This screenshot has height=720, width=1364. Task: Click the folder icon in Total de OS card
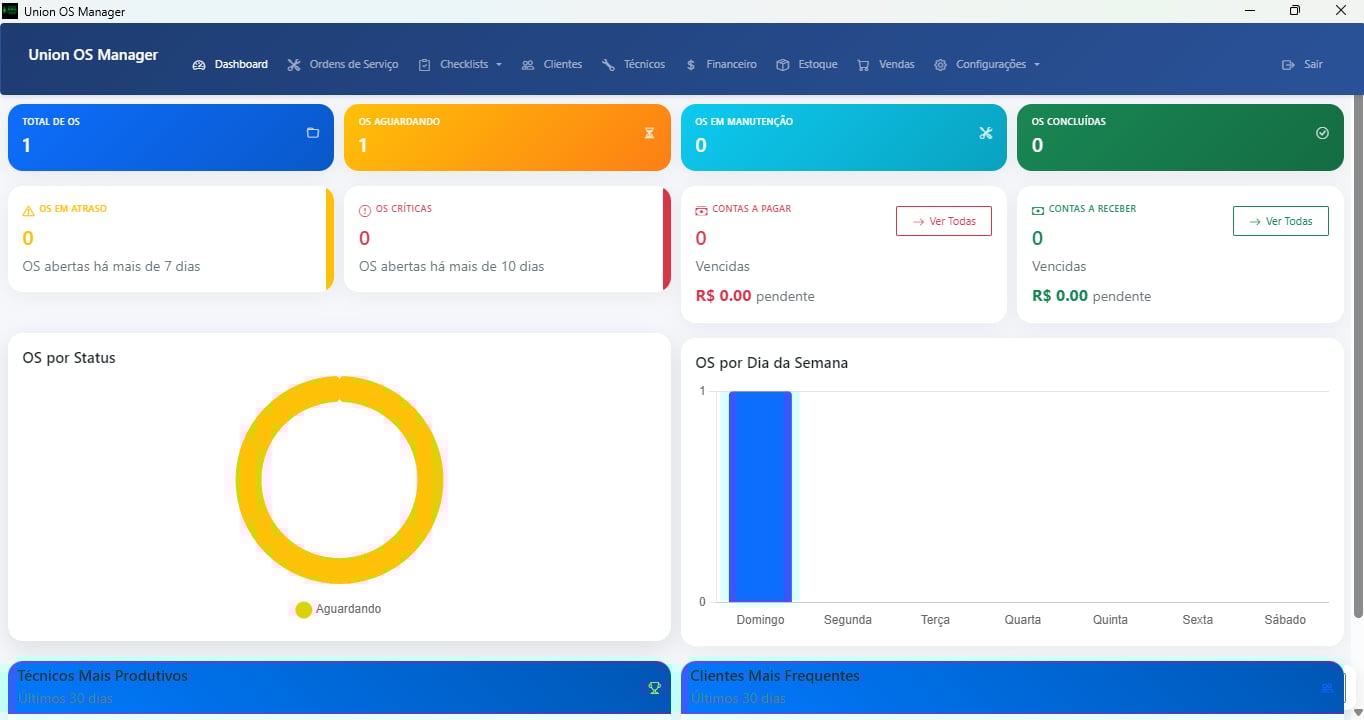[312, 133]
